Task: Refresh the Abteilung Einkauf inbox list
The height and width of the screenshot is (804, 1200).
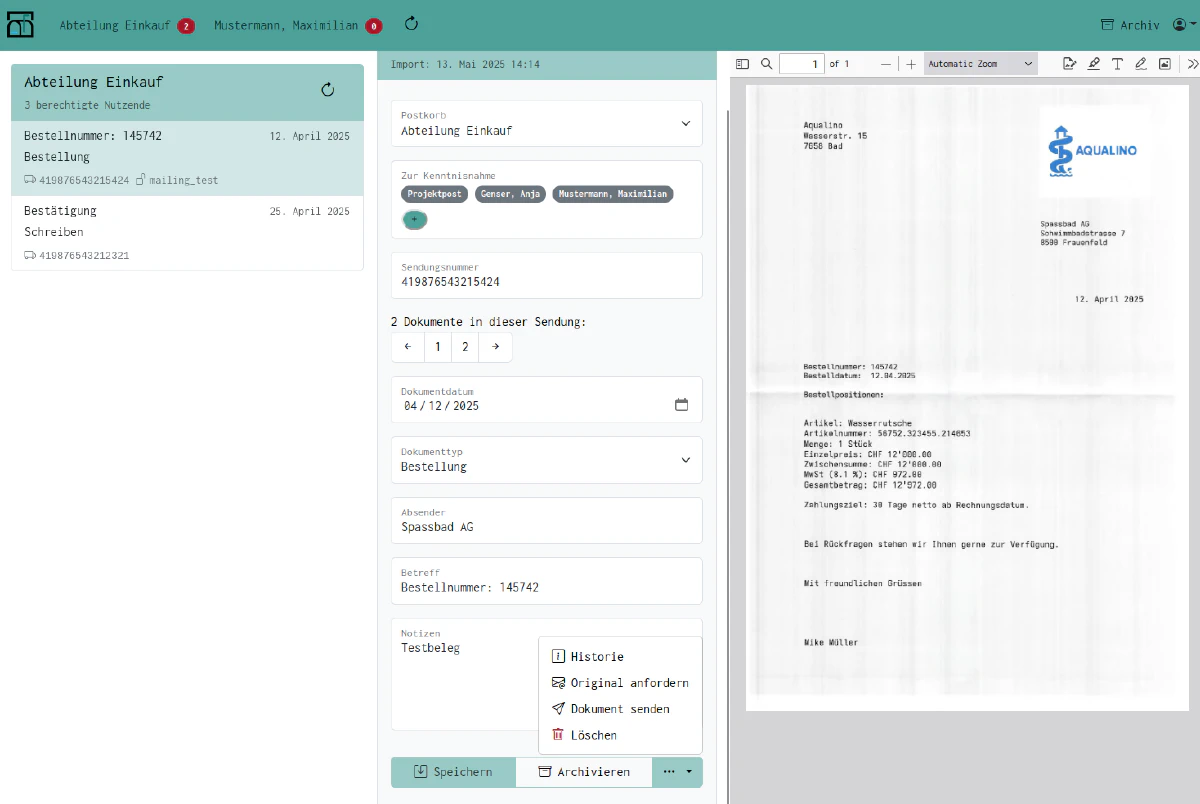Action: click(x=327, y=90)
